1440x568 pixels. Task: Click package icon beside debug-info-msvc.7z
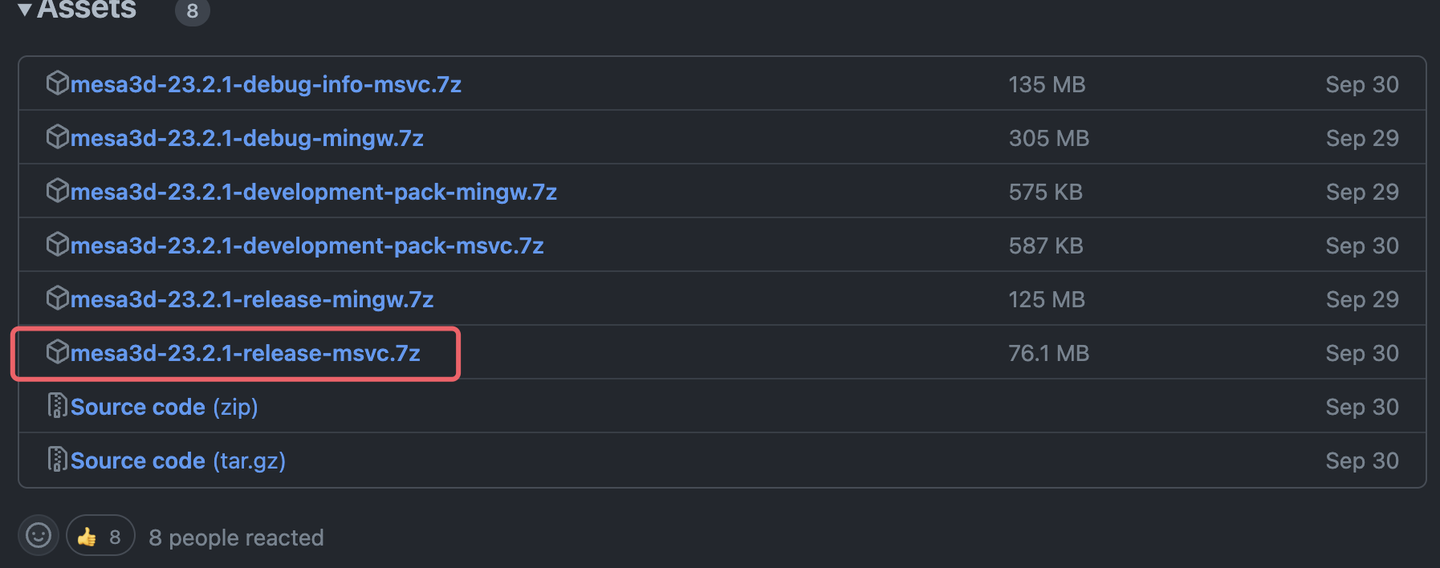[x=57, y=83]
